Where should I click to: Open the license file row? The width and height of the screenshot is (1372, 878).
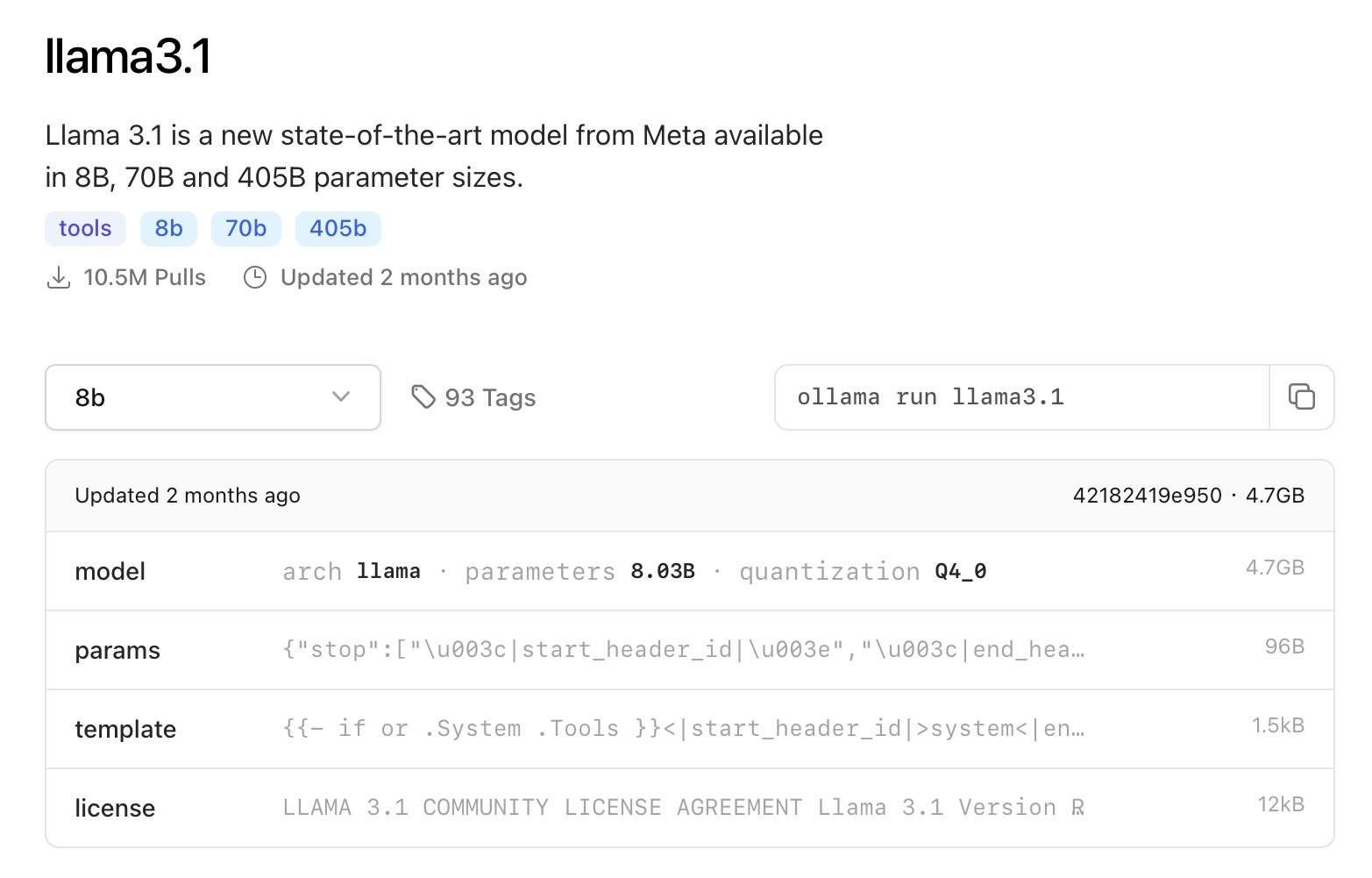(690, 808)
